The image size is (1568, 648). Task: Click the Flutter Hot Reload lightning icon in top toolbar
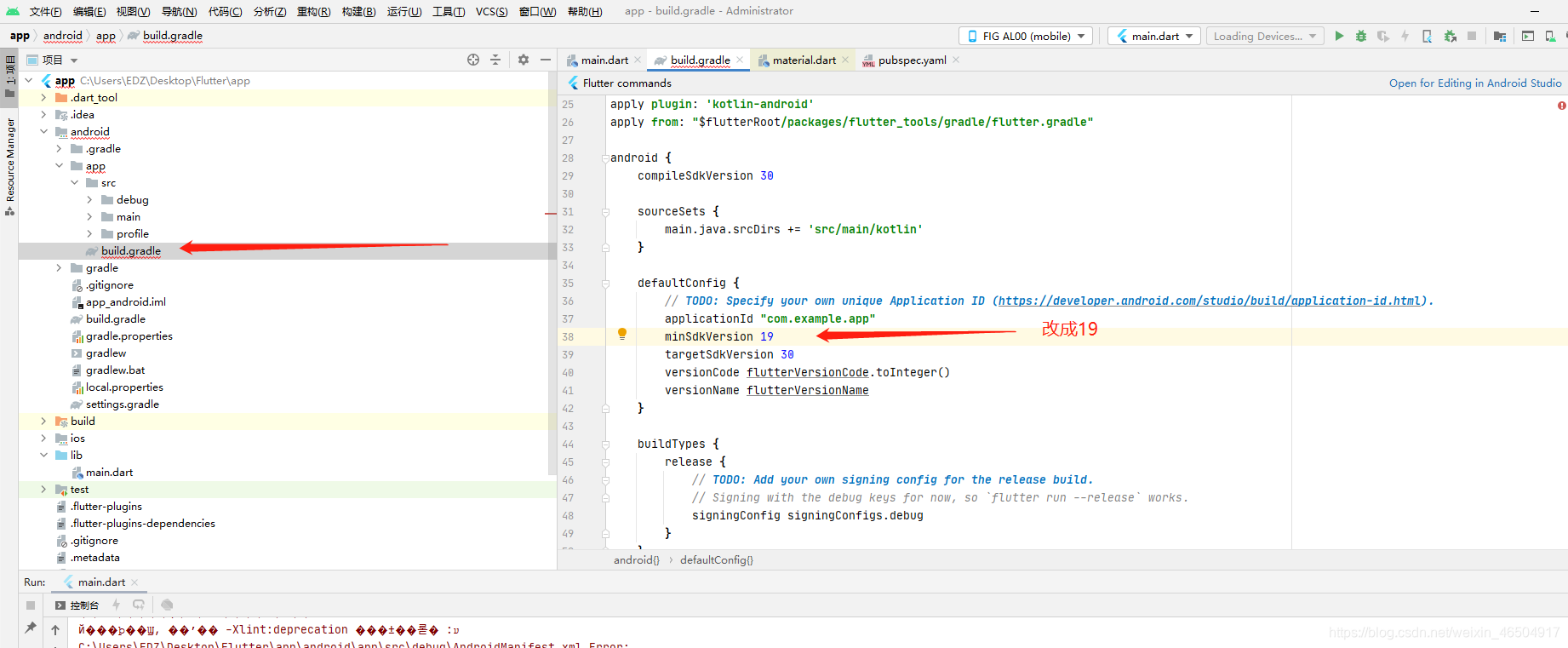tap(1405, 36)
